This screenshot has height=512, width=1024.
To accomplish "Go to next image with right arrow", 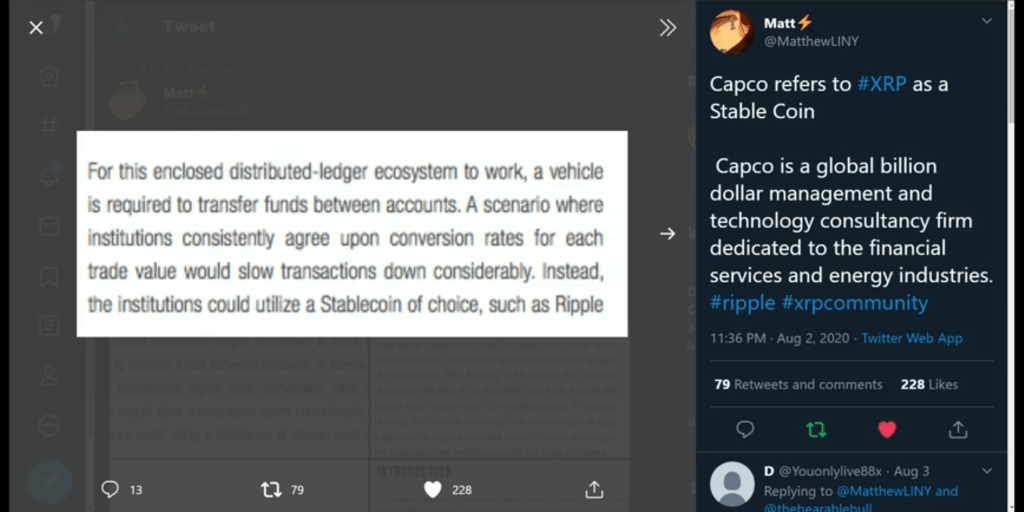I will (x=668, y=234).
